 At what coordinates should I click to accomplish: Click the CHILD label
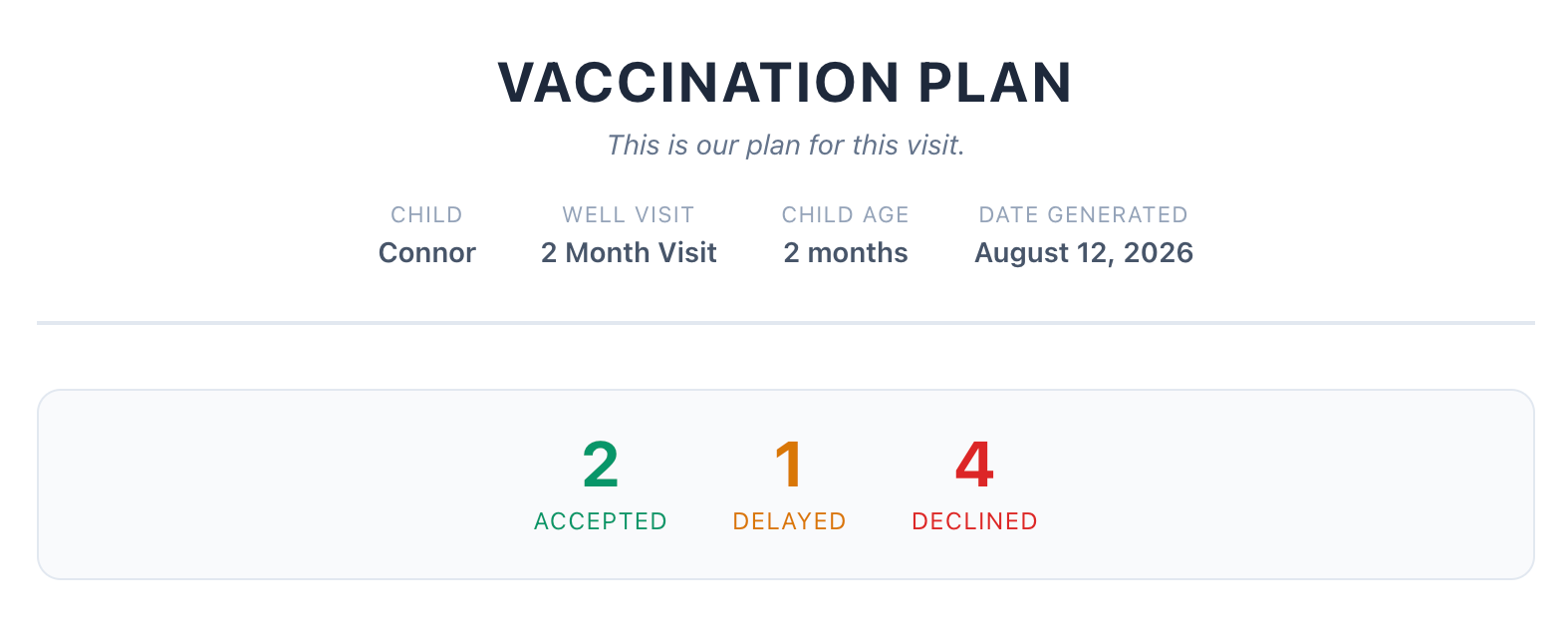426,215
